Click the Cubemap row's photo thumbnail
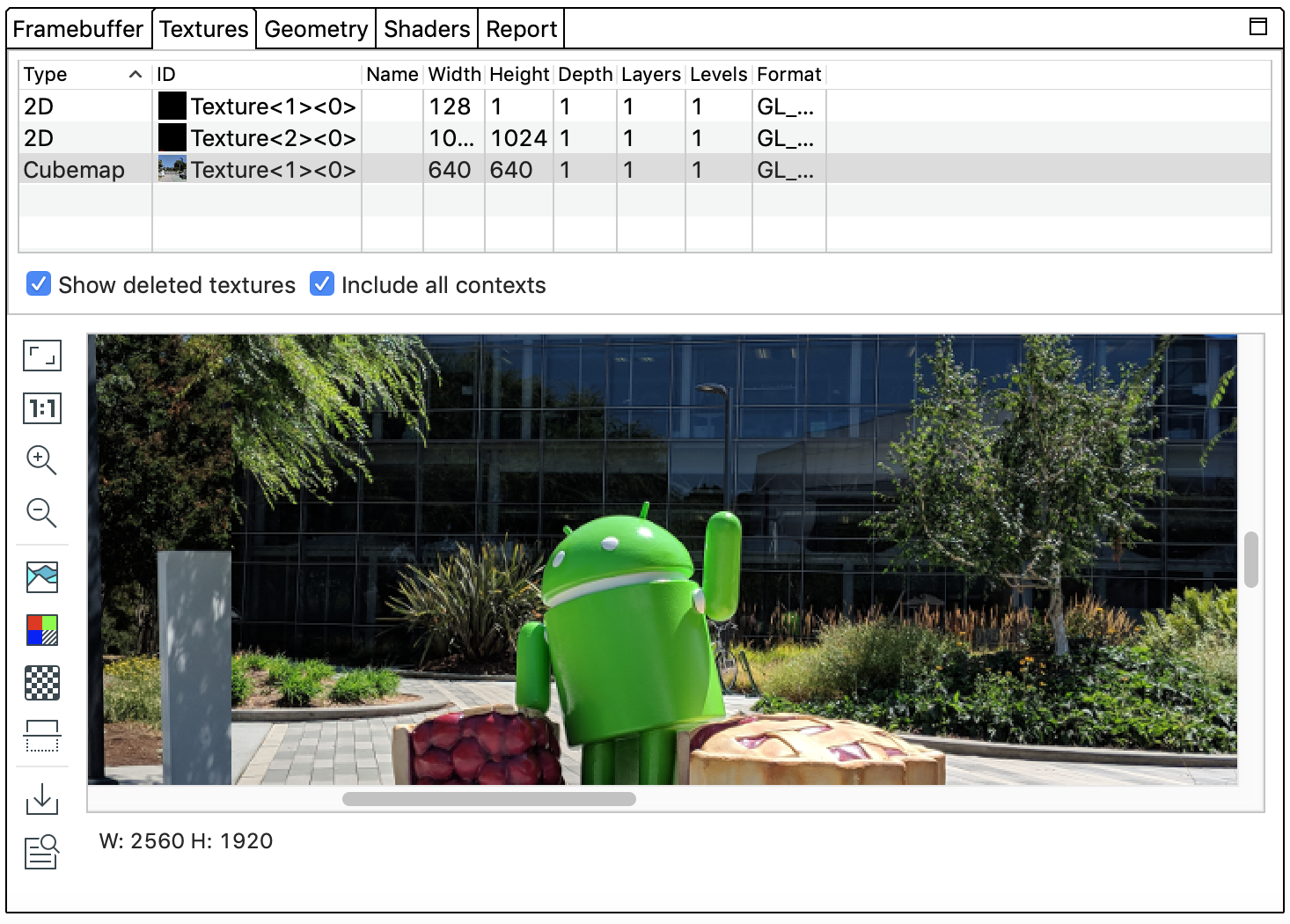Screen dimensions: 1290x924 coord(172,169)
